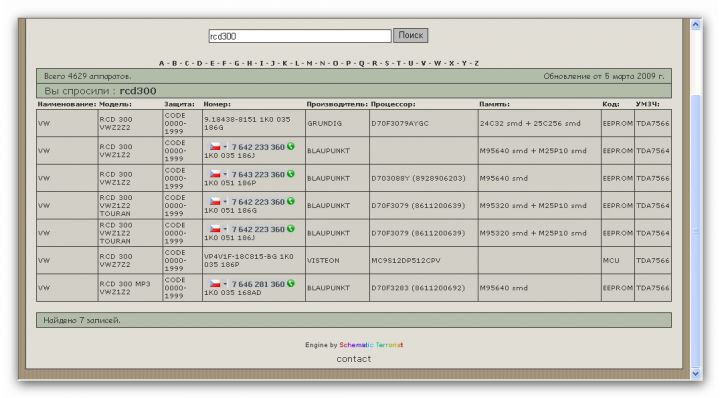Open the small arrow by the flag in the 1K0 051 186G row
This screenshot has height=398, width=720.
(225, 202)
